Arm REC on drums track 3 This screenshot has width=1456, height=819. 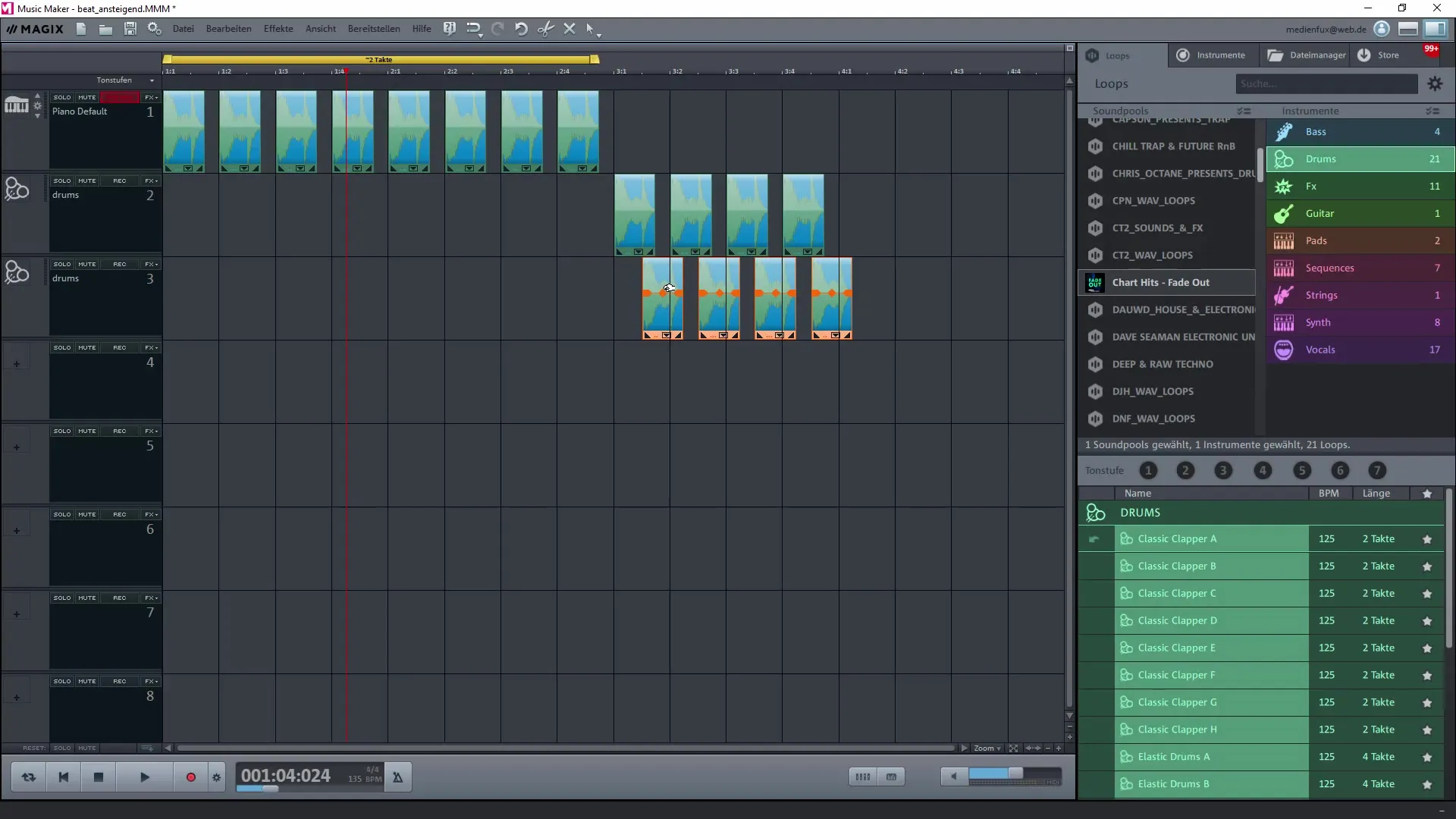click(120, 264)
